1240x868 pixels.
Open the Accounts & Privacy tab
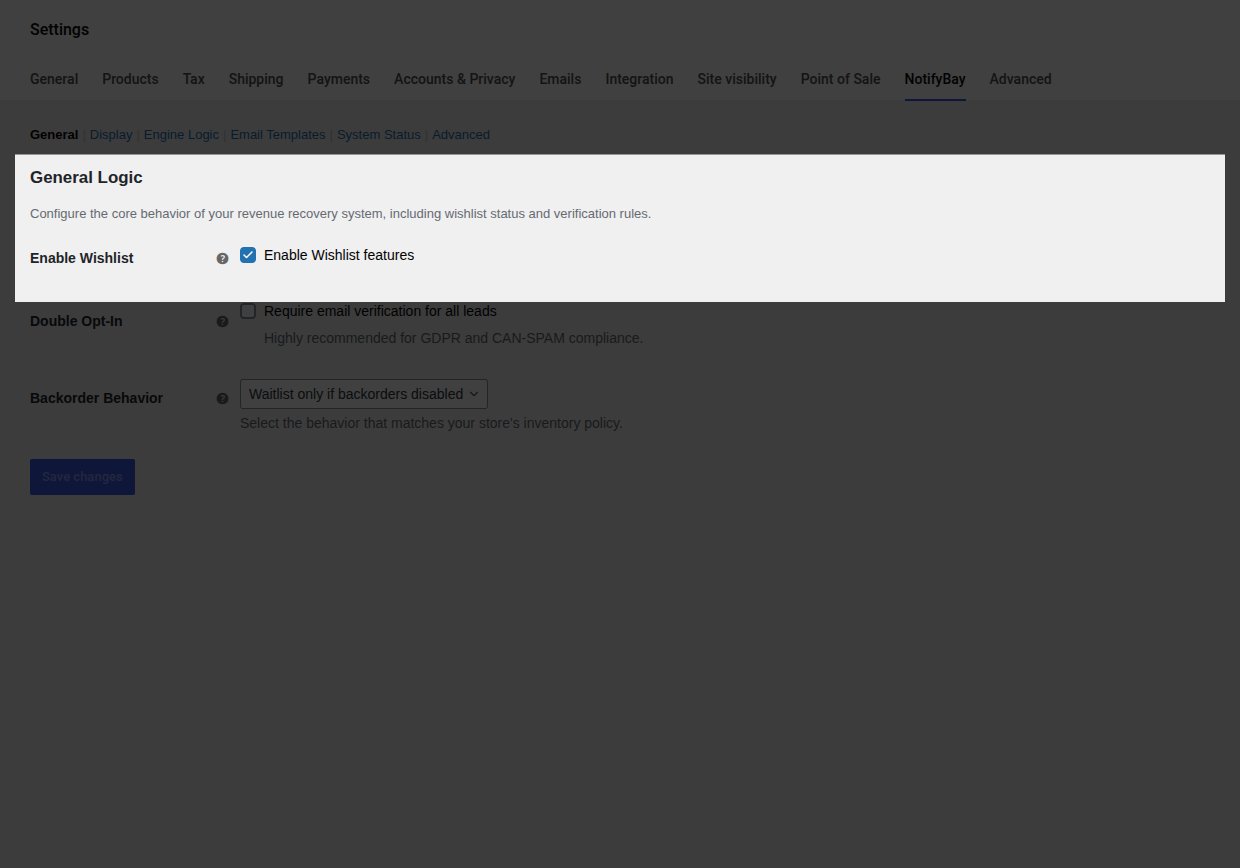point(455,79)
